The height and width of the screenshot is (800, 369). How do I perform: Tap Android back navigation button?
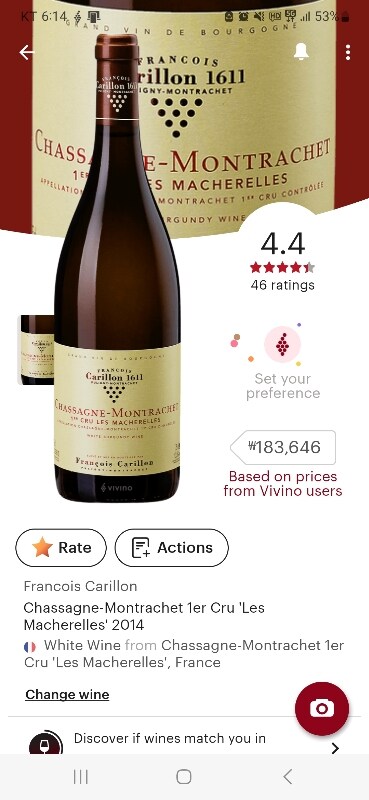pyautogui.click(x=288, y=777)
